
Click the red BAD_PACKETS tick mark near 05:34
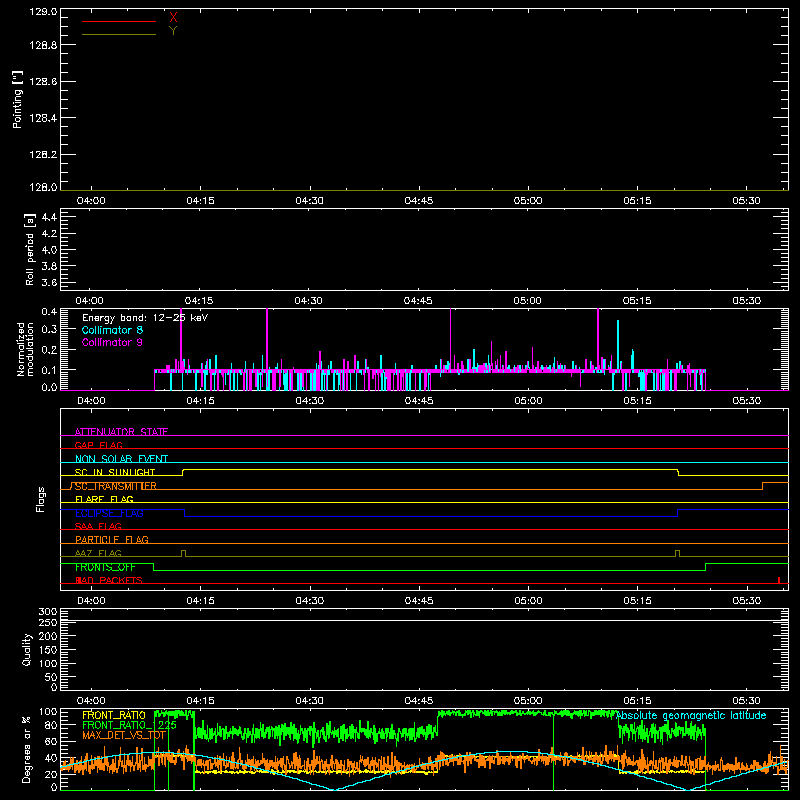tap(779, 580)
